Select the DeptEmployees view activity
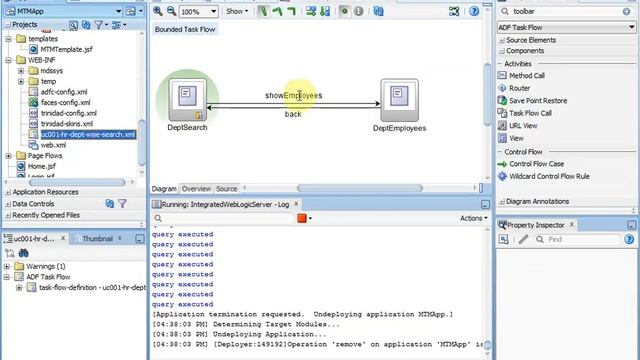Screen dimensions: 640x360 pos(399,100)
